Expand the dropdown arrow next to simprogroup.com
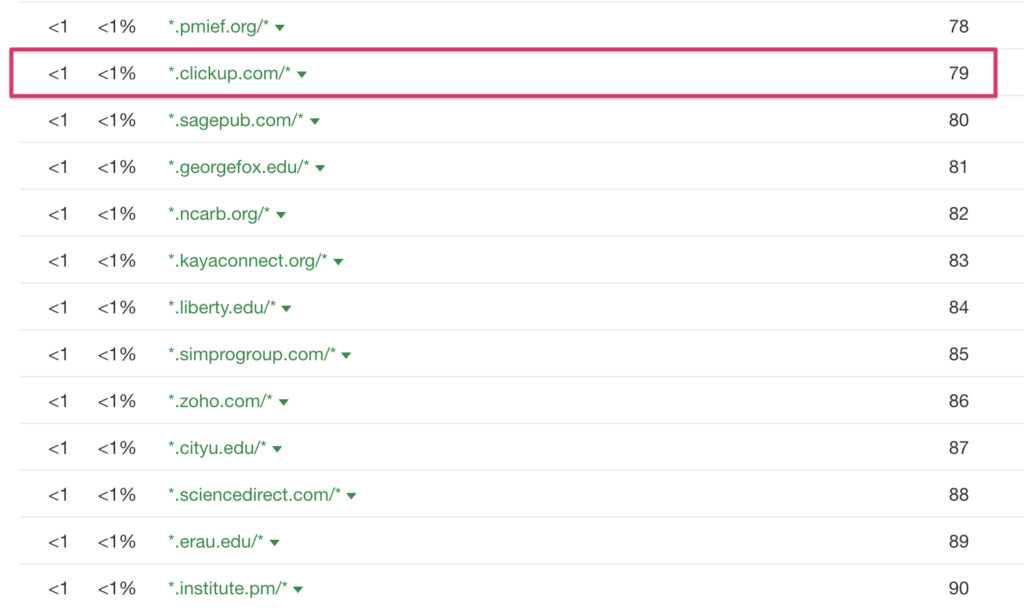The width and height of the screenshot is (1024, 610). tap(346, 355)
